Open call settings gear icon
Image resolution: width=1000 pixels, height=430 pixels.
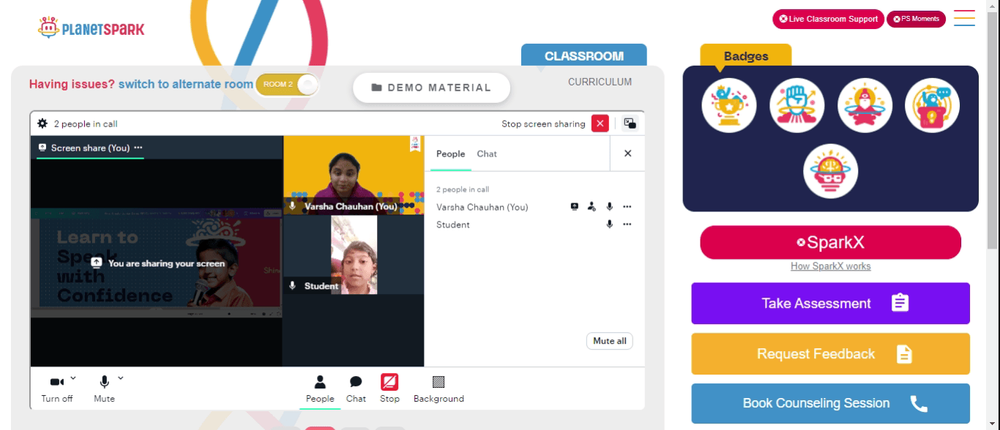pyautogui.click(x=43, y=124)
